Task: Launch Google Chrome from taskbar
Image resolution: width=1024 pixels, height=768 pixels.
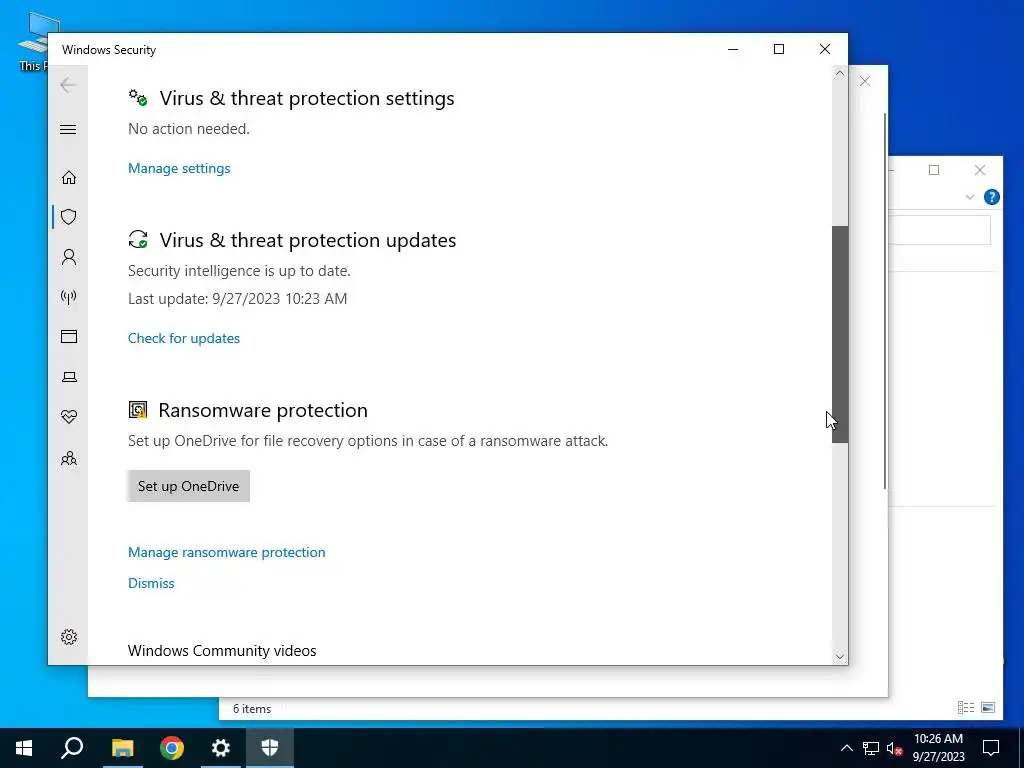Action: [x=172, y=748]
